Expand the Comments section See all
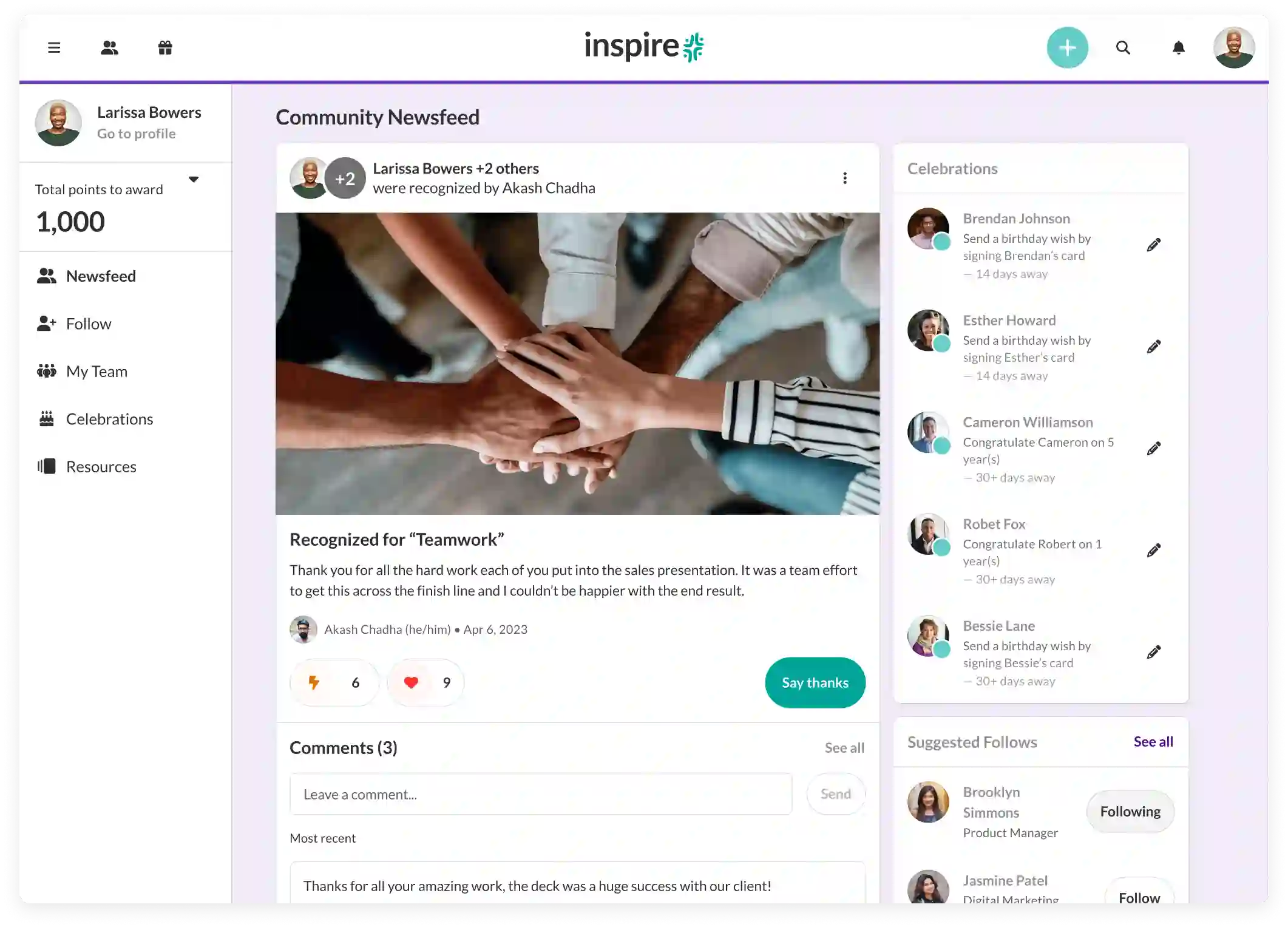This screenshot has height=927, width=1288. pyautogui.click(x=844, y=747)
